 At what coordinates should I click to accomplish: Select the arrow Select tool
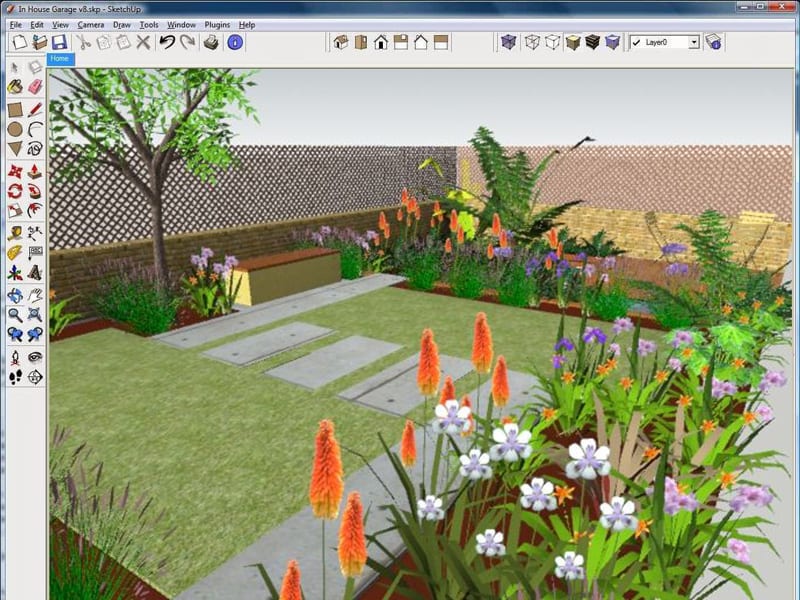click(x=15, y=67)
